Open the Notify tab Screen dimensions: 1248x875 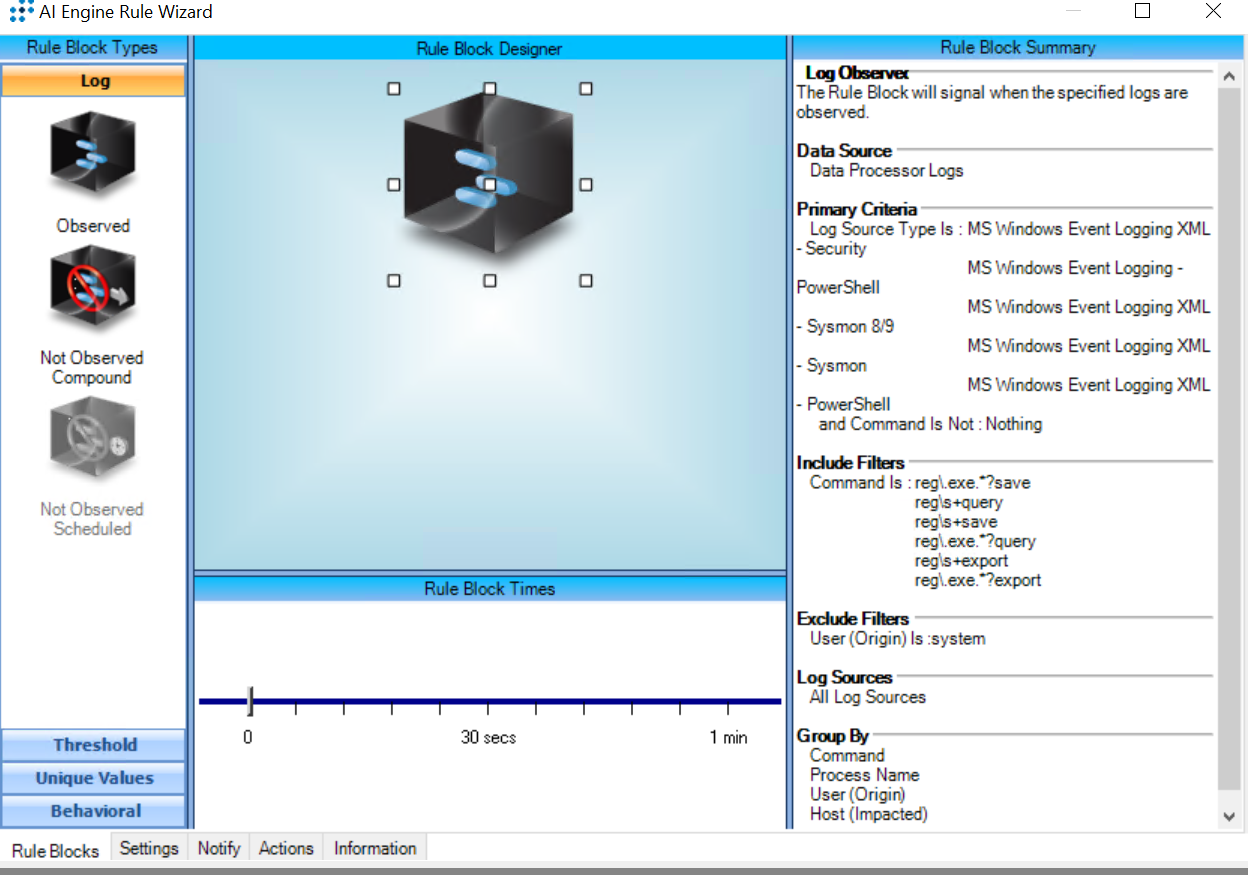[x=219, y=848]
